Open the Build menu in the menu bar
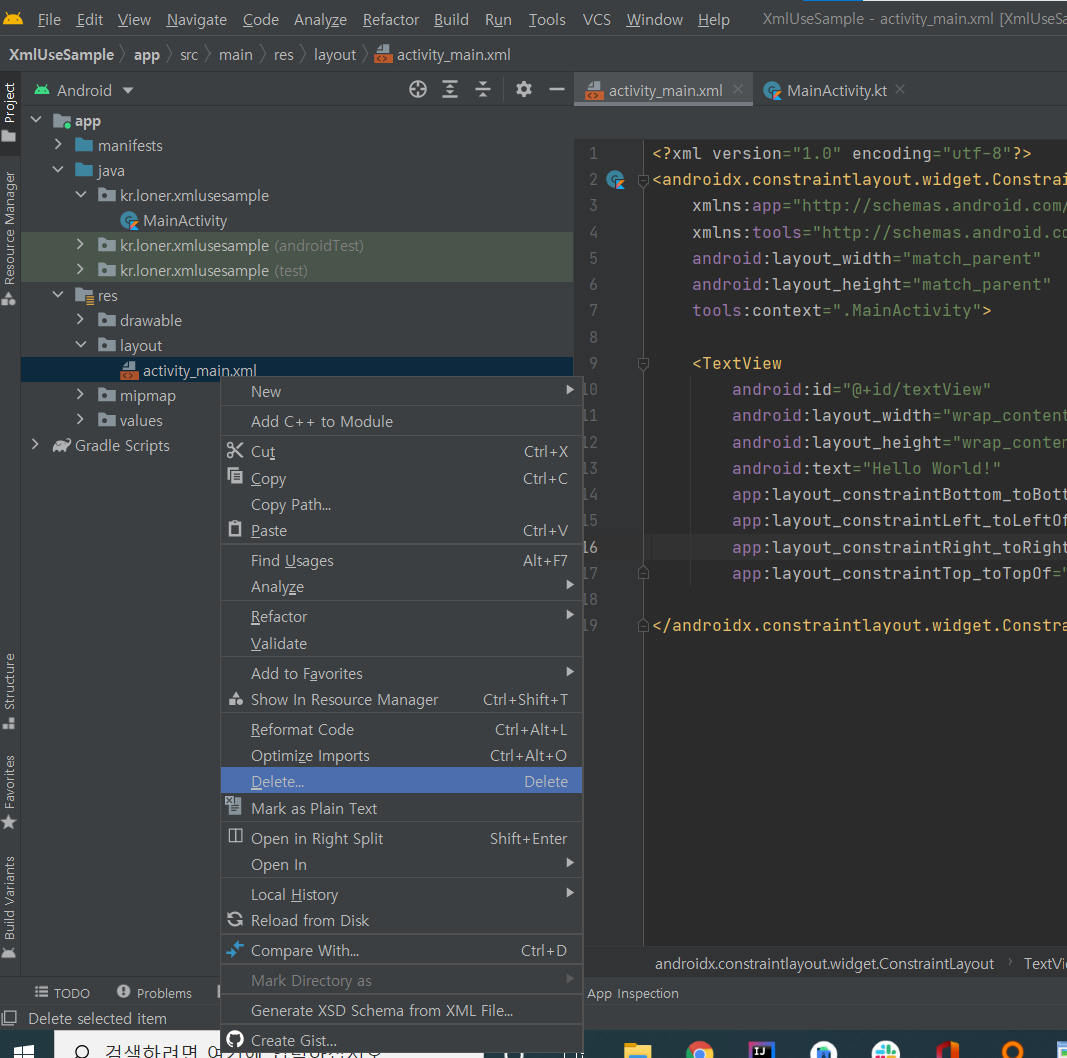The width and height of the screenshot is (1067, 1058). tap(451, 20)
